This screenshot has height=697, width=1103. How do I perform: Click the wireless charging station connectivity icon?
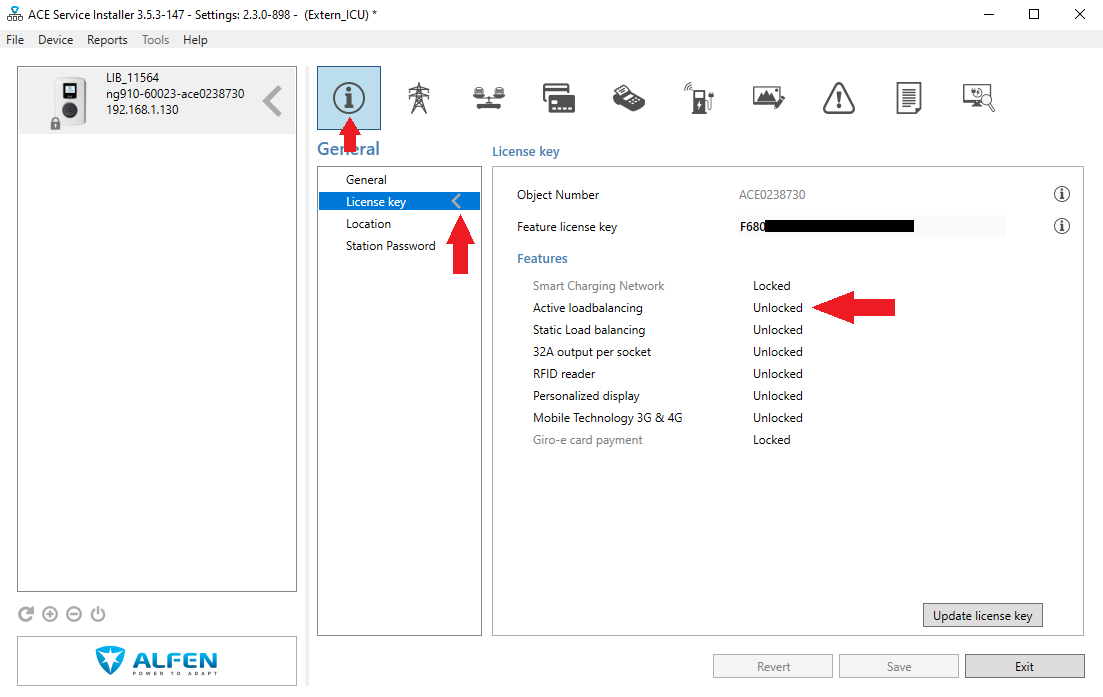[x=699, y=98]
